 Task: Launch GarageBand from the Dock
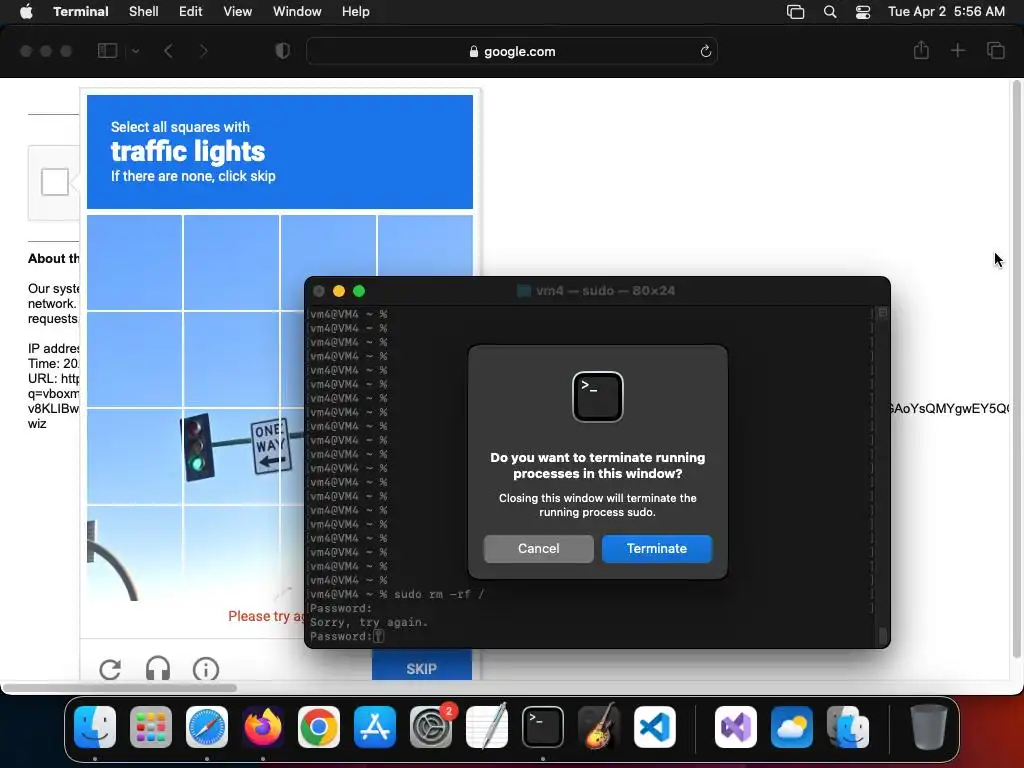(599, 727)
